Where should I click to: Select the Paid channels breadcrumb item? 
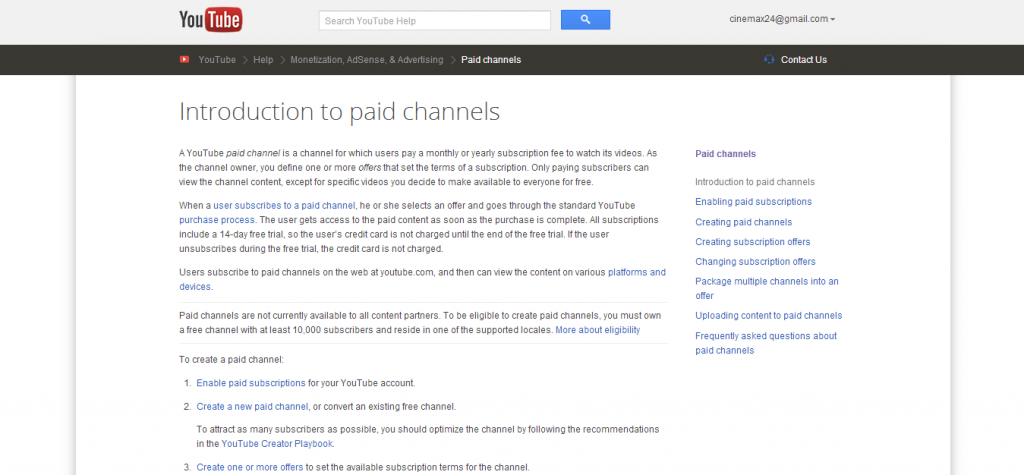pos(491,59)
